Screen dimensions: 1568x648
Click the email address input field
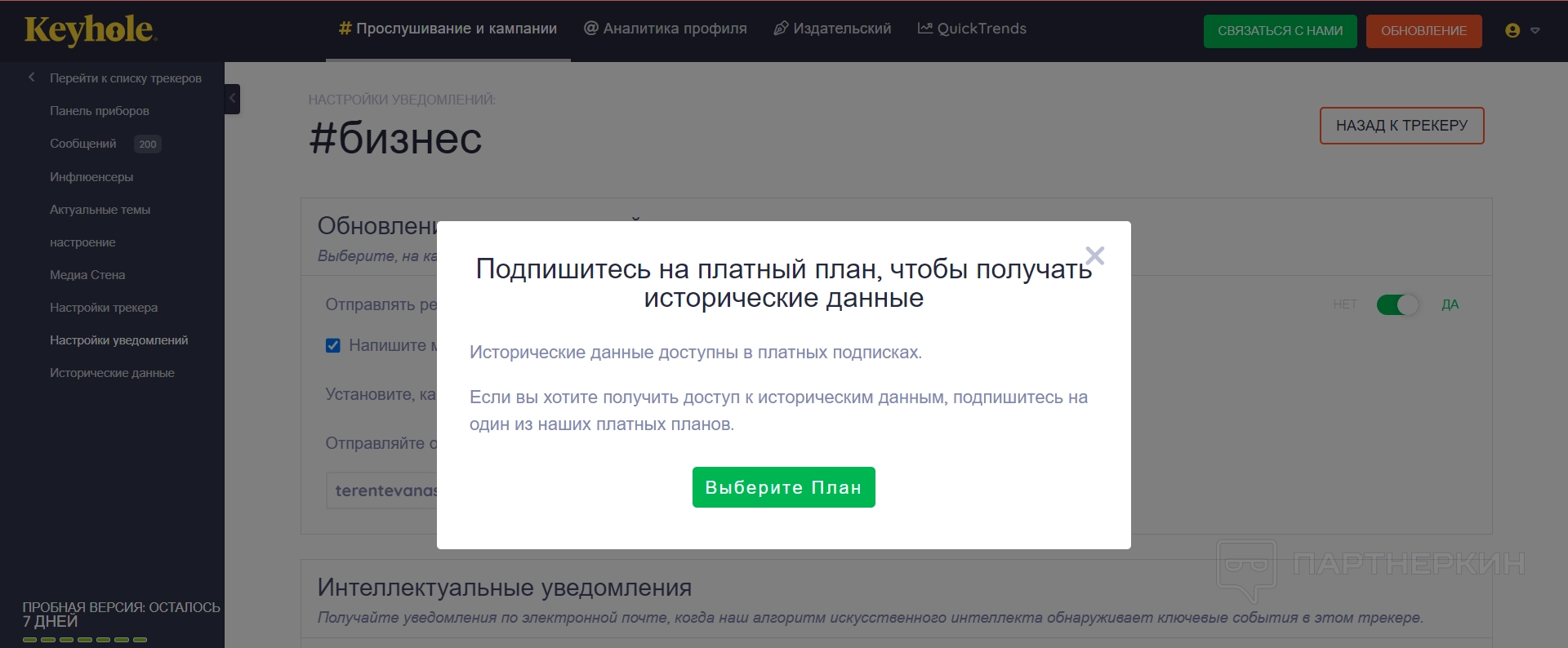tap(382, 490)
